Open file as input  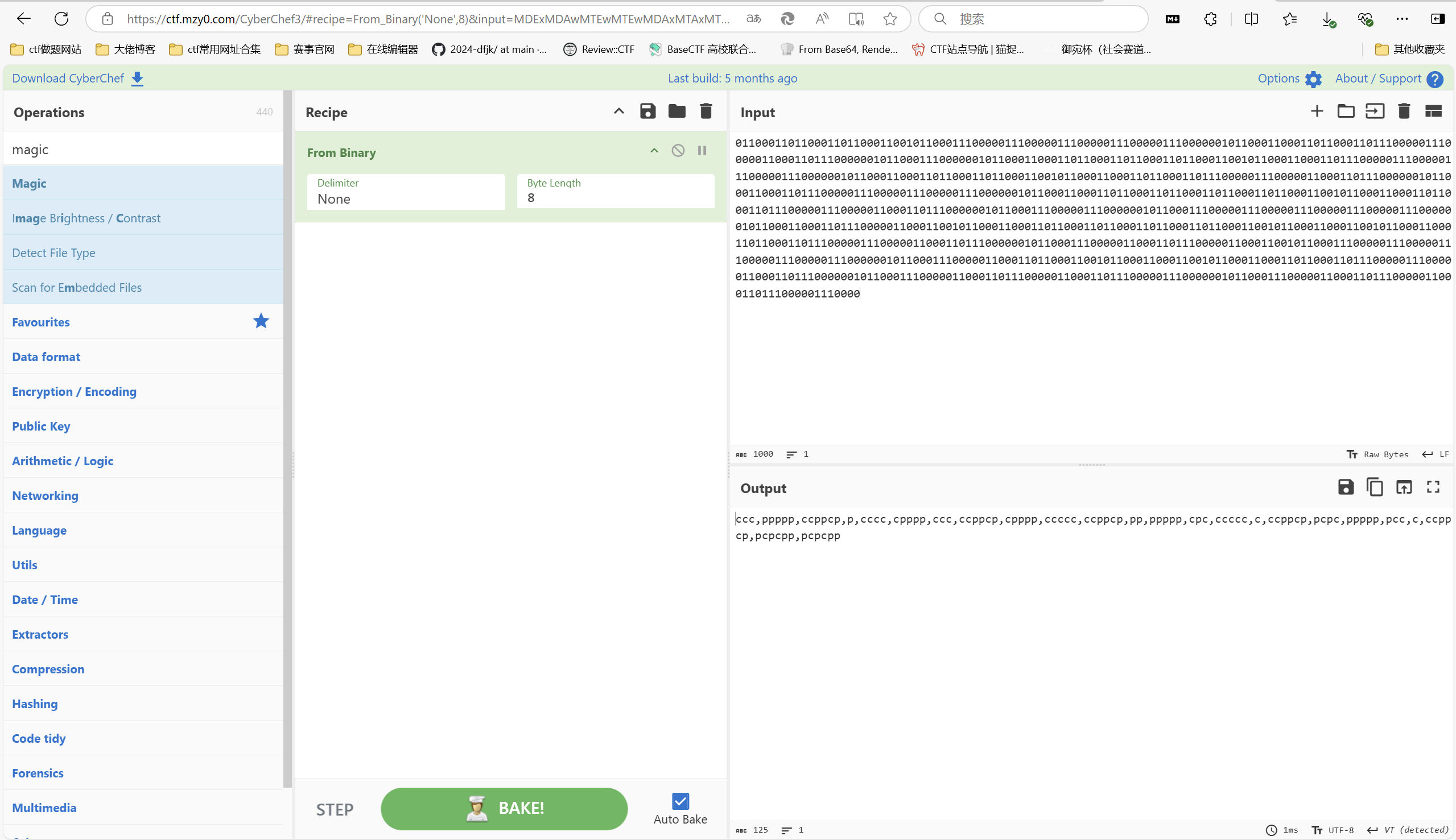(1375, 111)
